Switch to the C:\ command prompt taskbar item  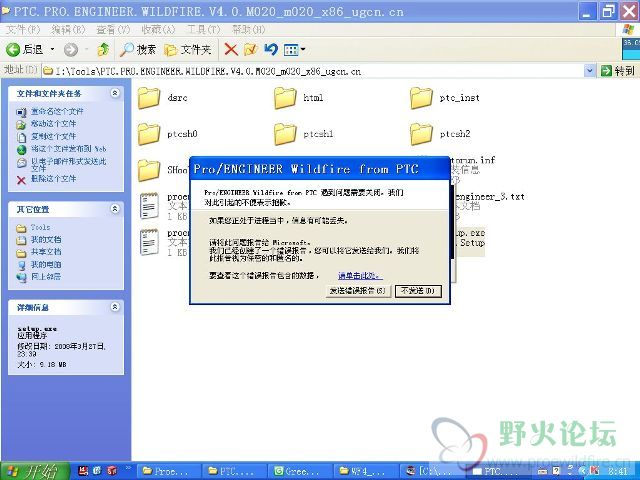(432, 471)
